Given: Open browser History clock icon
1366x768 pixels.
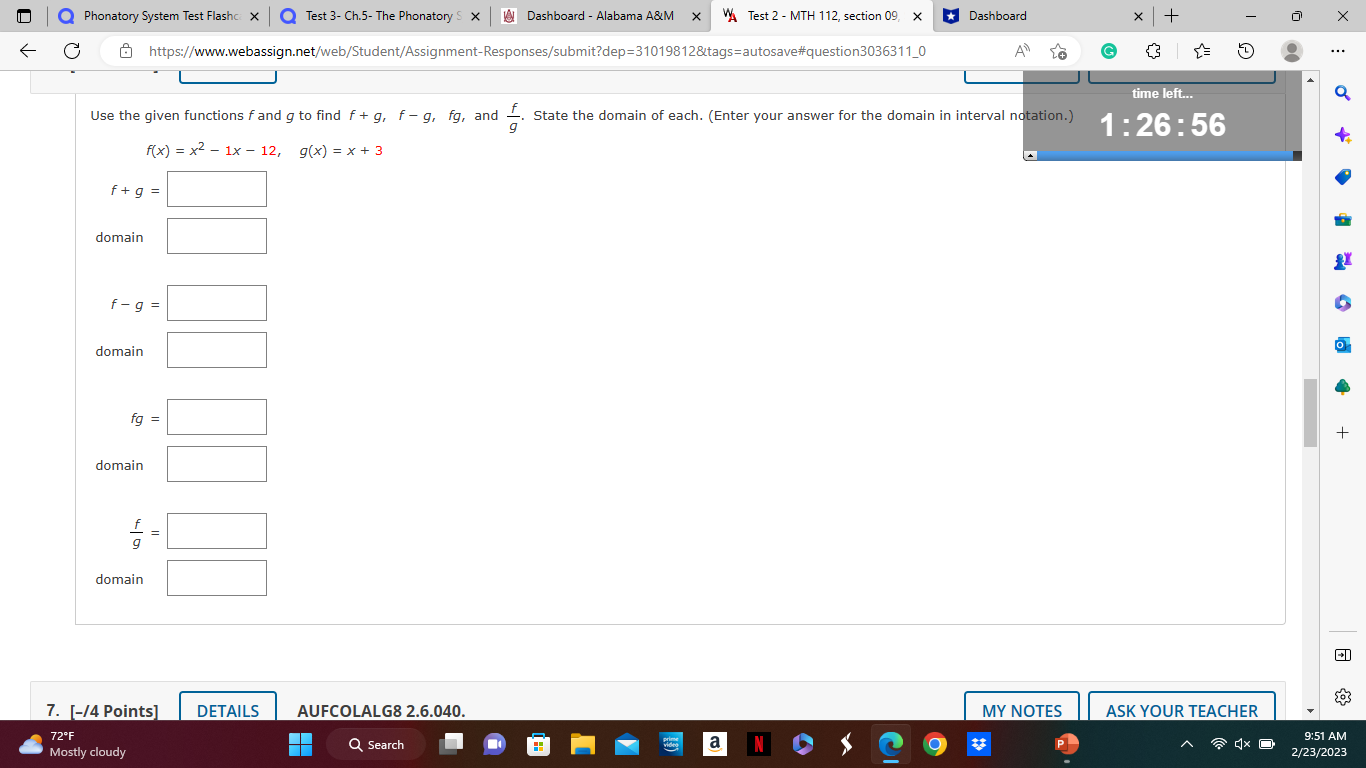Looking at the screenshot, I should click(x=1246, y=51).
